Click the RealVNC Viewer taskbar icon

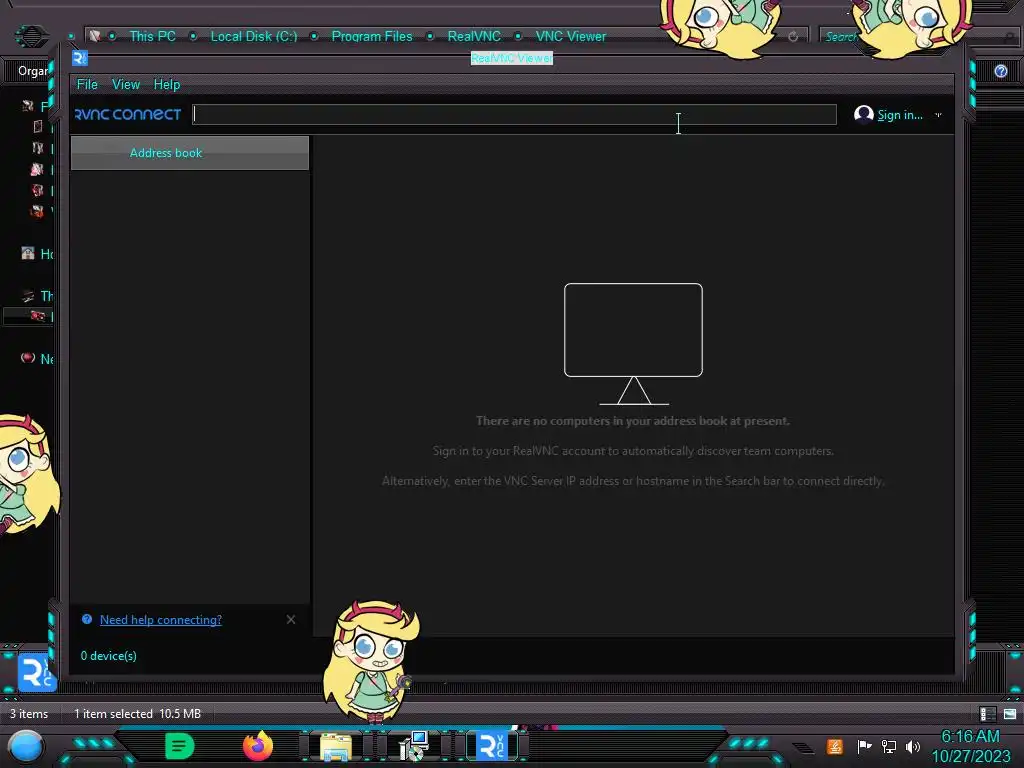pos(491,746)
